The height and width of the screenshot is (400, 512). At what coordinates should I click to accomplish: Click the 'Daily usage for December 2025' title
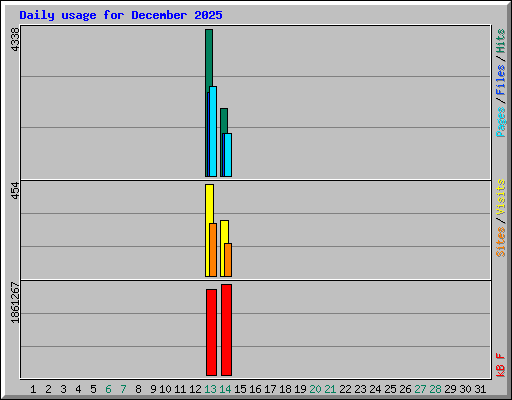[121, 15]
